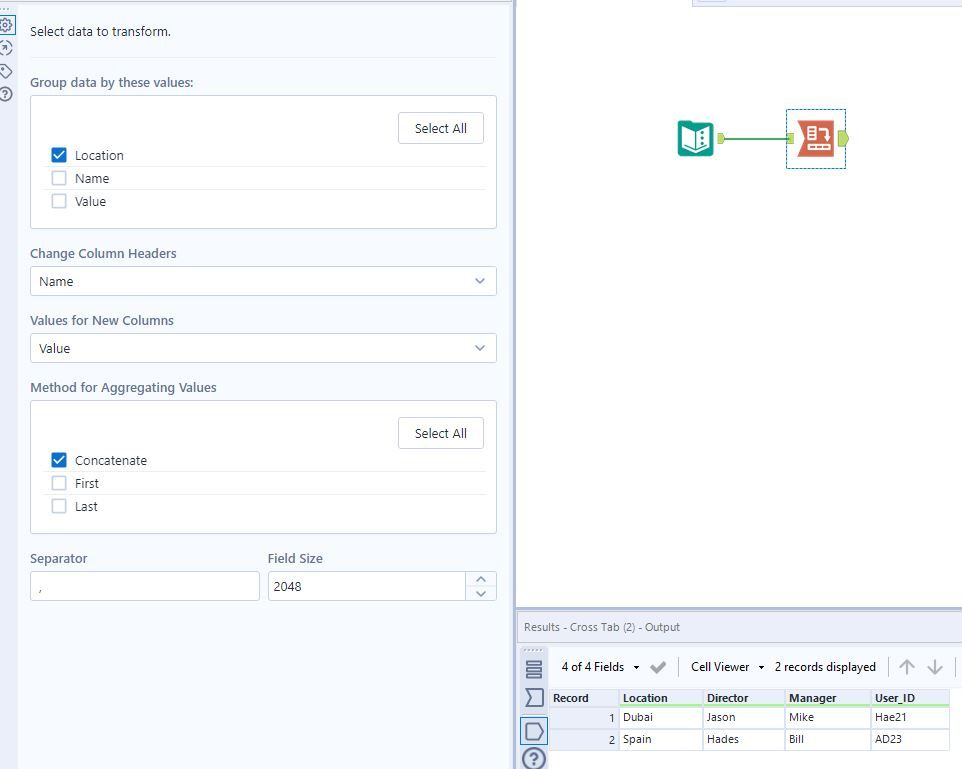Select the Text Input tool on canvas
962x769 pixels.
pos(696,139)
